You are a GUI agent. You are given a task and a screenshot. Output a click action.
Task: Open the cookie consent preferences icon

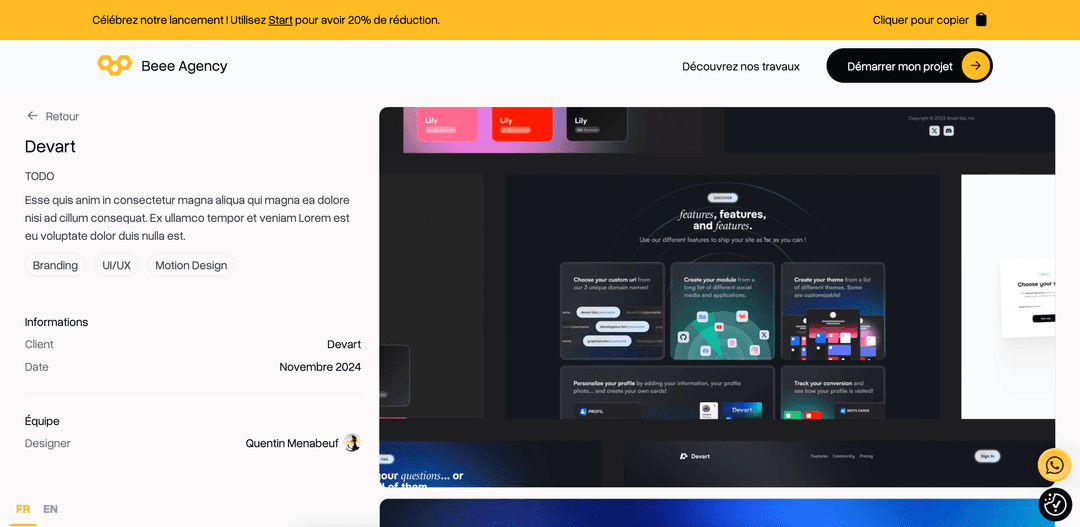pos(1055,504)
